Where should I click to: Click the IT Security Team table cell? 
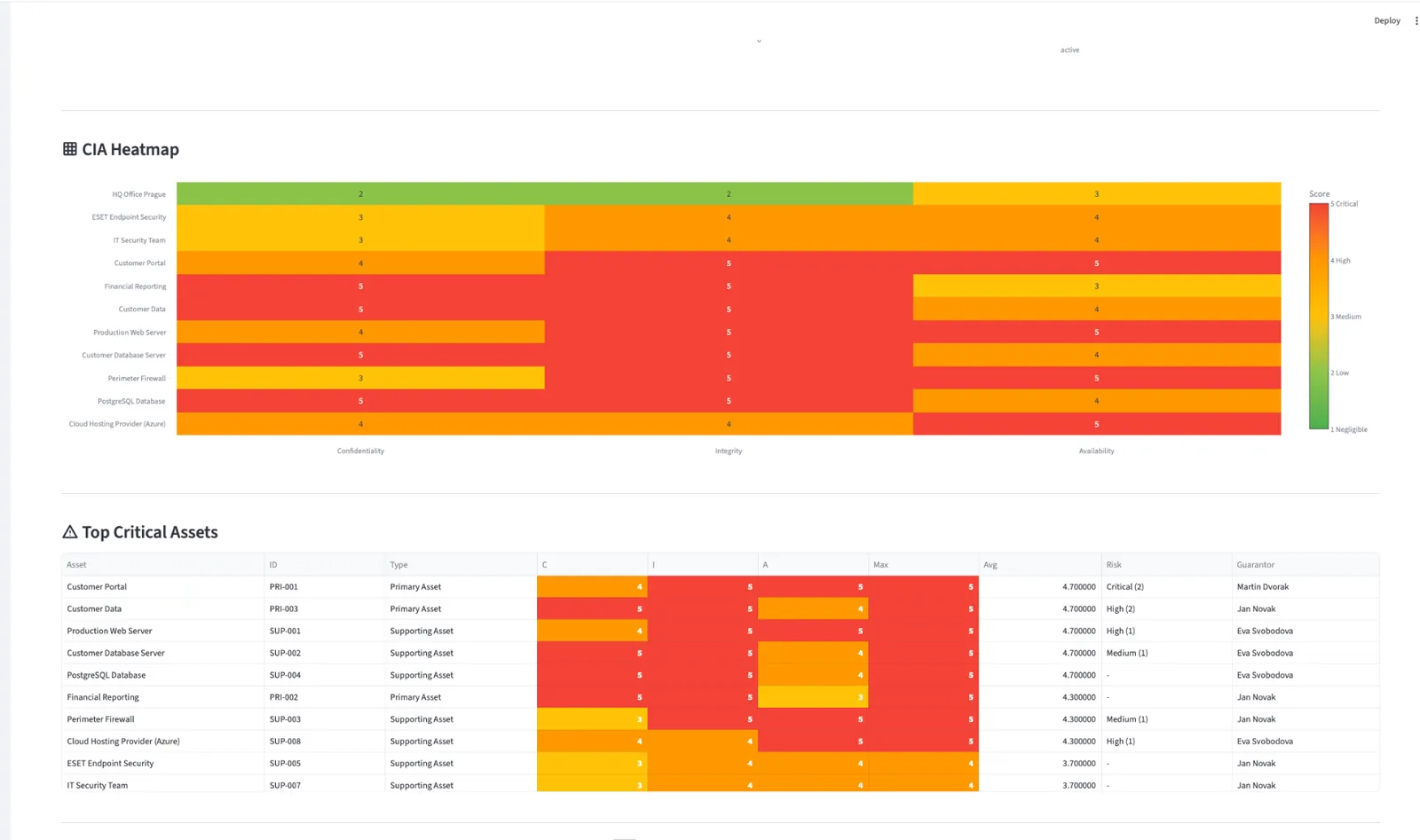[x=163, y=785]
